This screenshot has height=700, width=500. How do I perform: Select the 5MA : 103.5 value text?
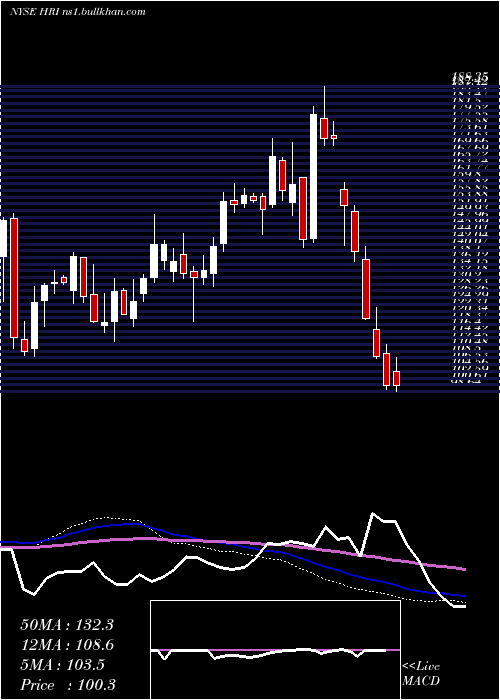coord(63,665)
